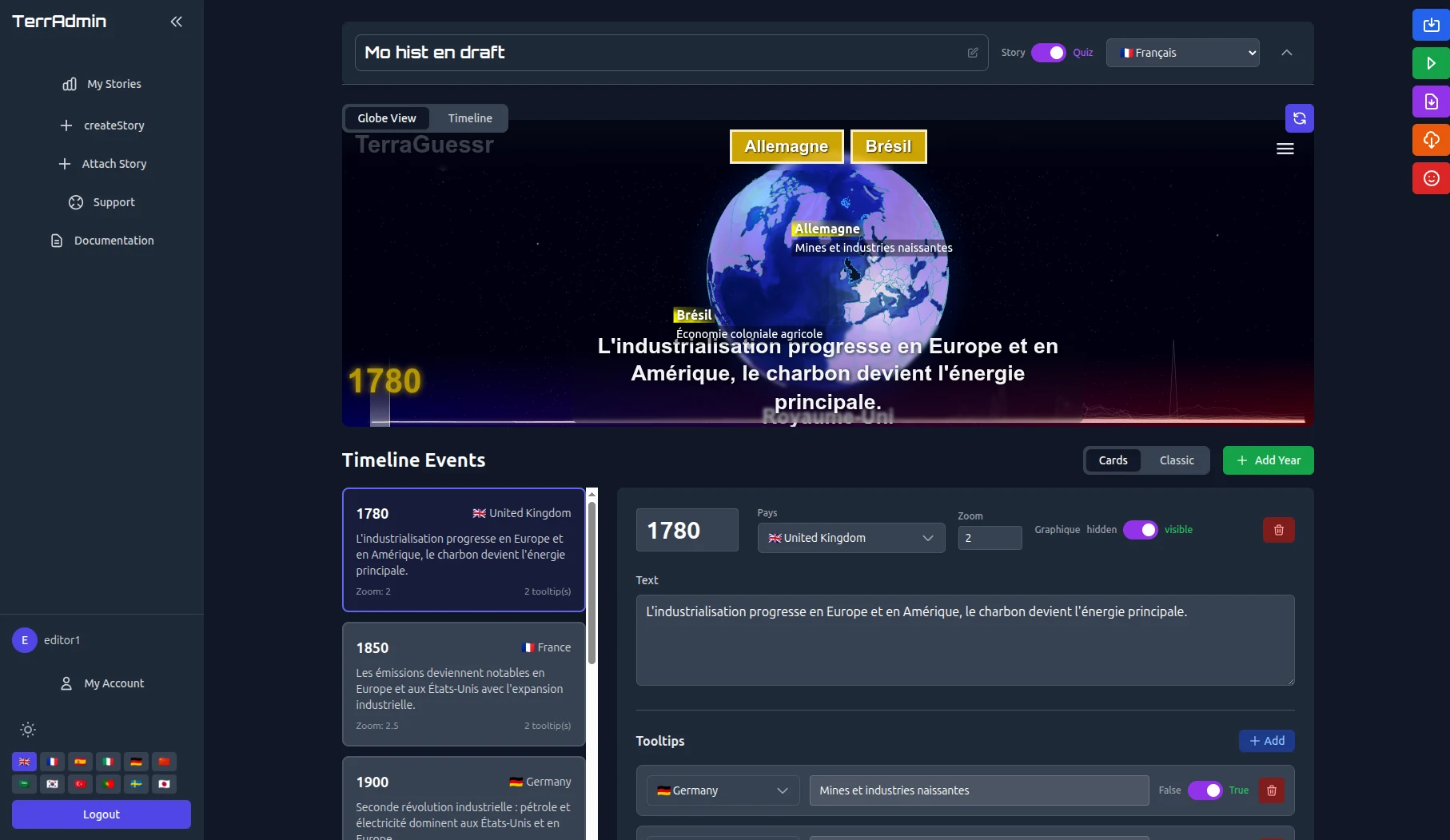Viewport: 1450px width, 840px height.
Task: Toggle the light/dark theme sun icon
Action: 28,730
